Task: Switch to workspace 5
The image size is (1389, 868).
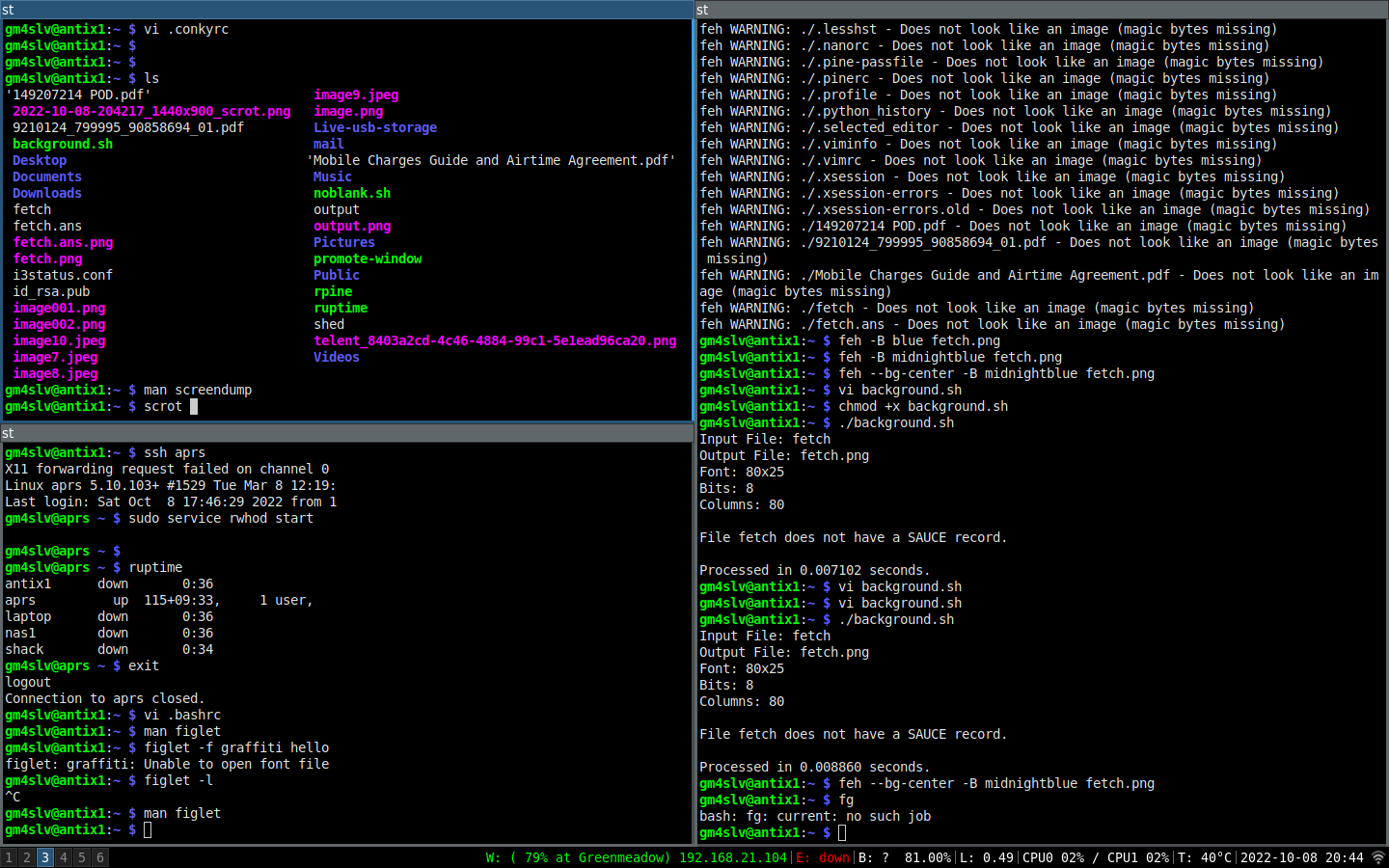Action: coord(82,857)
